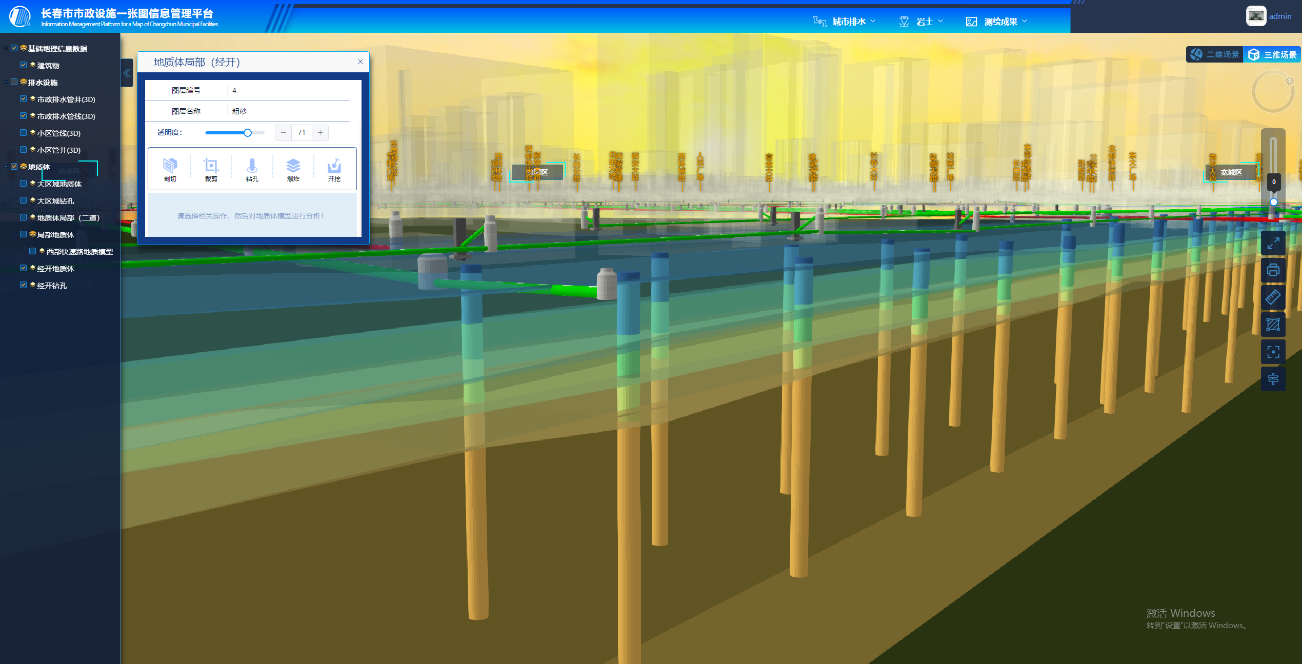Uncheck the 建筑物 layer checkbox
This screenshot has width=1302, height=664.
24,65
